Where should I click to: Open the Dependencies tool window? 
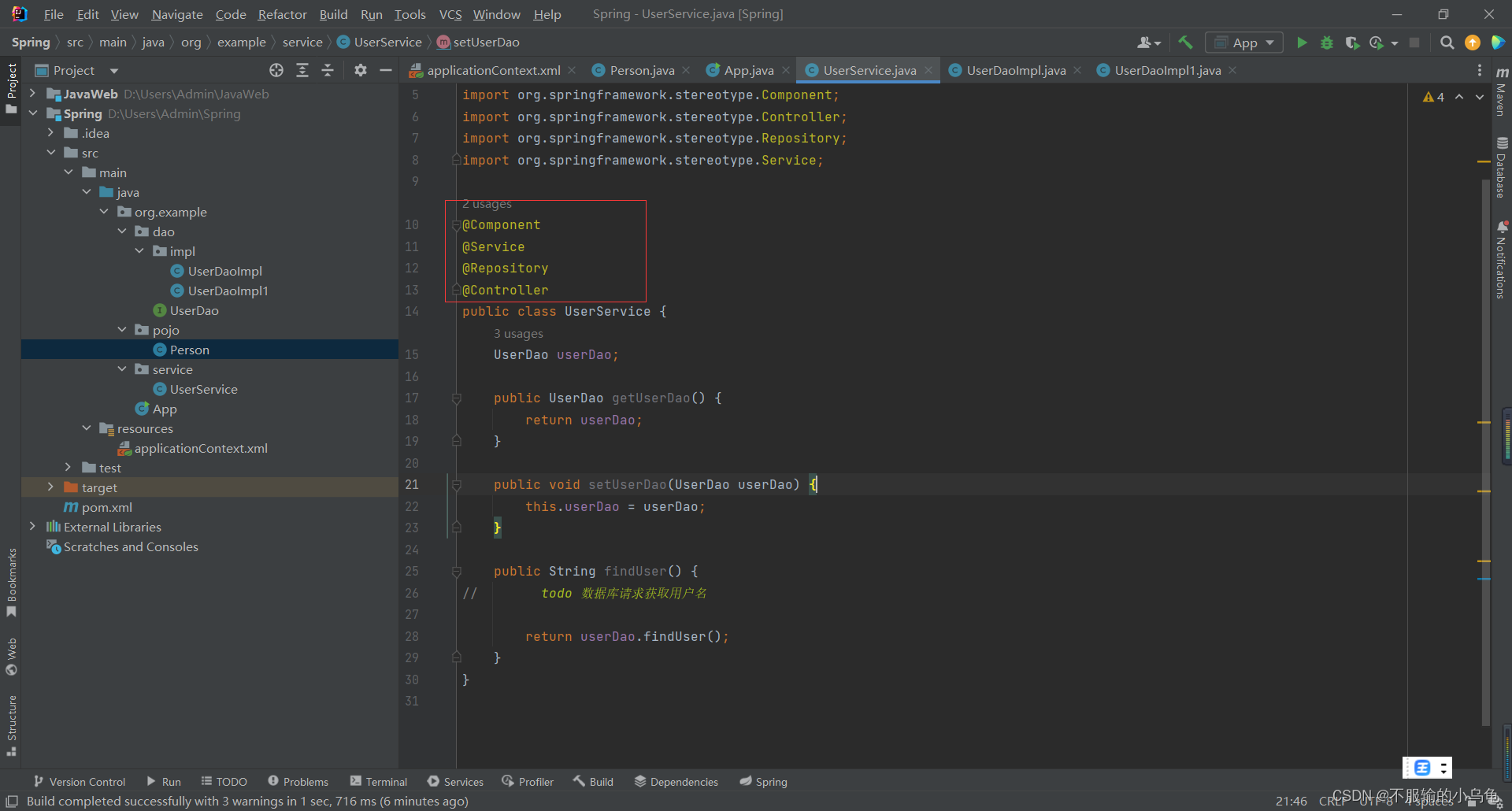point(676,782)
